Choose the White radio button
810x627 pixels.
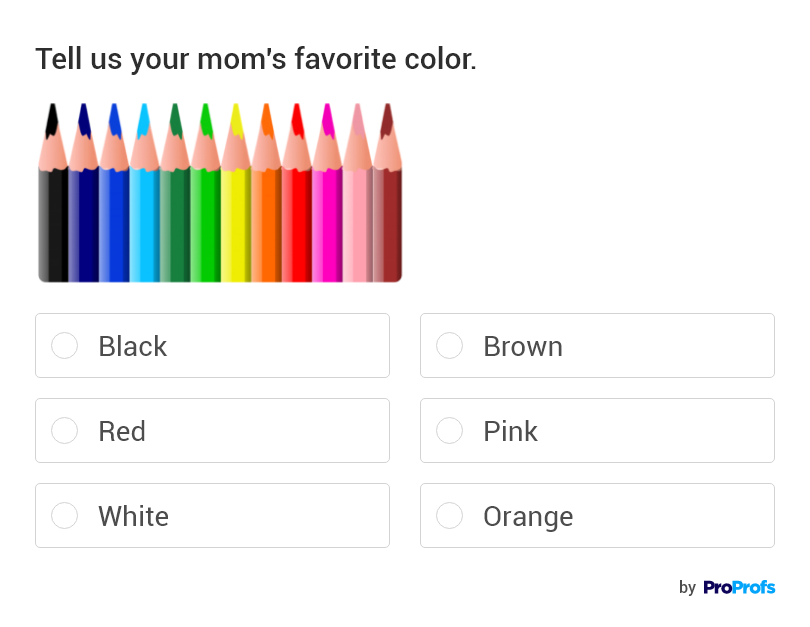[x=65, y=516]
